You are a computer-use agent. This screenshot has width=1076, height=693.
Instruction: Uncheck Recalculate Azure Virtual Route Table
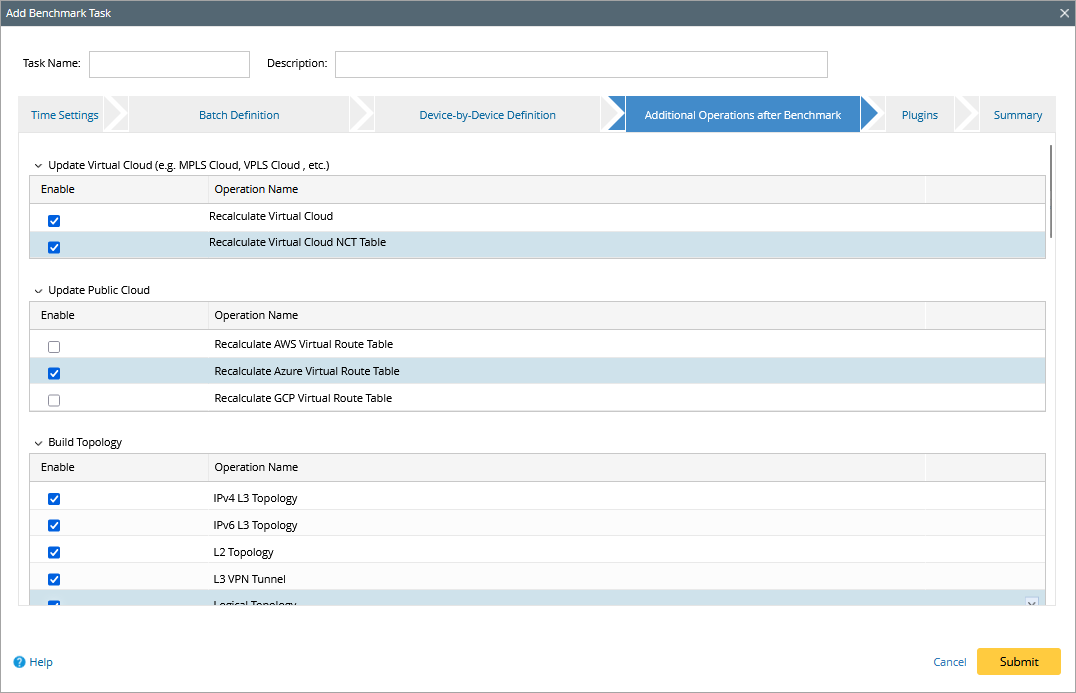pyautogui.click(x=54, y=373)
